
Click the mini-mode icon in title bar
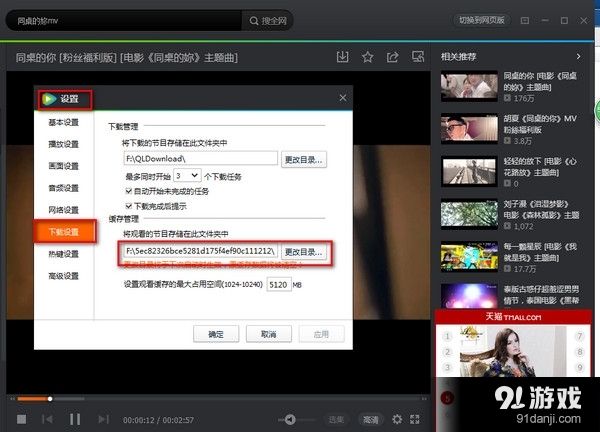point(525,20)
